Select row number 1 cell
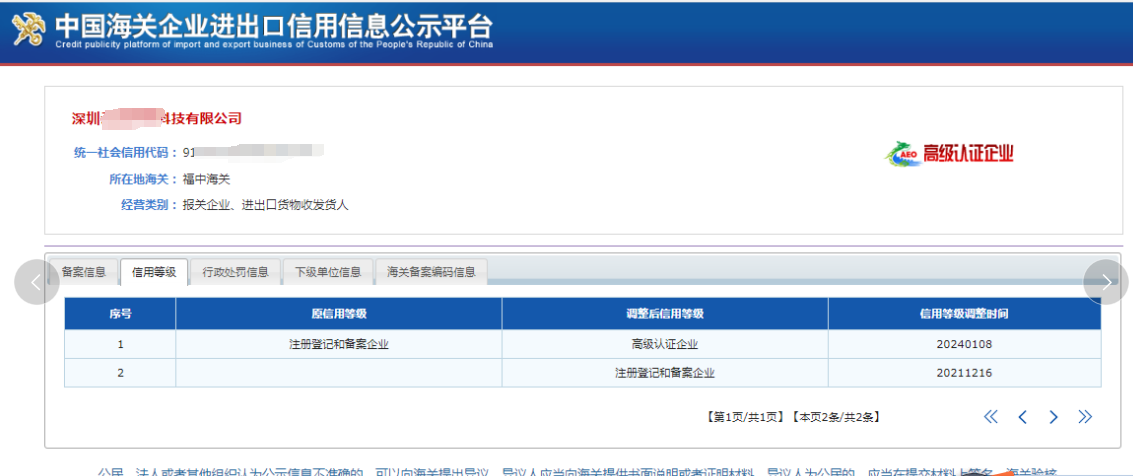 tap(120, 345)
